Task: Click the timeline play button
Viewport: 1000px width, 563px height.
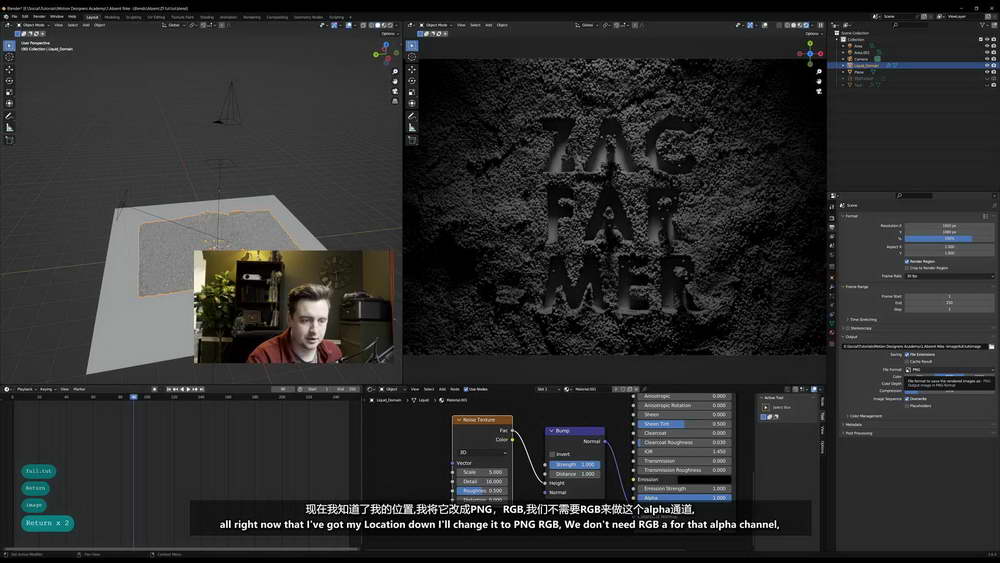Action: click(x=188, y=389)
